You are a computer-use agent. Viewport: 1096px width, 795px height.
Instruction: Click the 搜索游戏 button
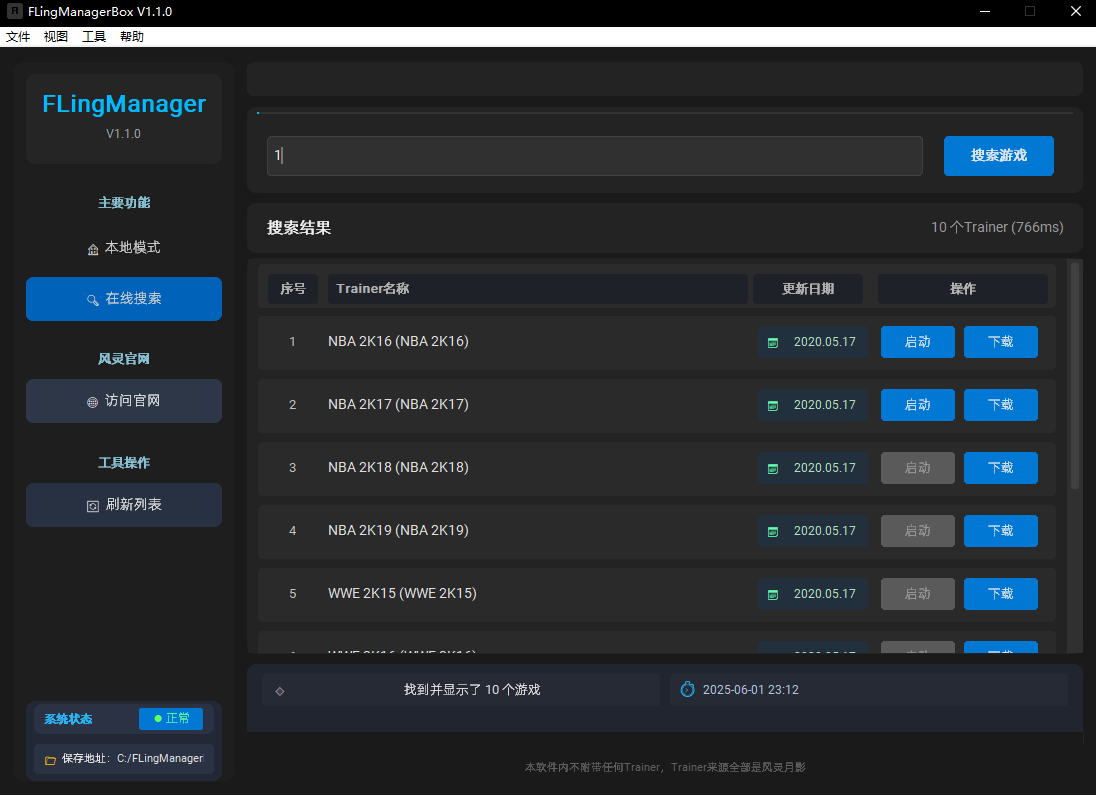[x=998, y=156]
